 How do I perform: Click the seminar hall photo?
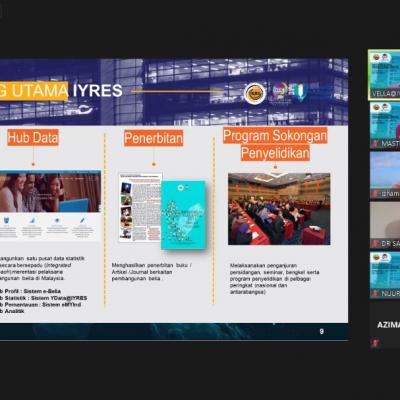279,209
